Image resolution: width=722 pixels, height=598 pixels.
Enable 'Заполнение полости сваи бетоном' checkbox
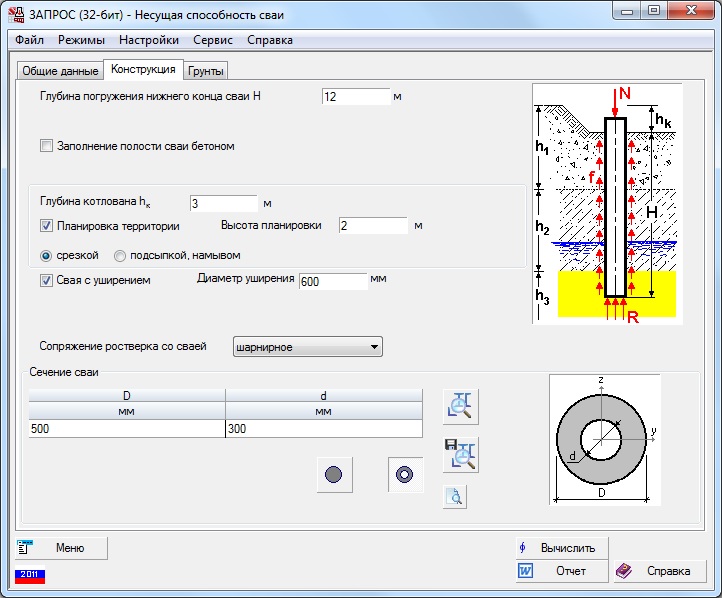46,146
